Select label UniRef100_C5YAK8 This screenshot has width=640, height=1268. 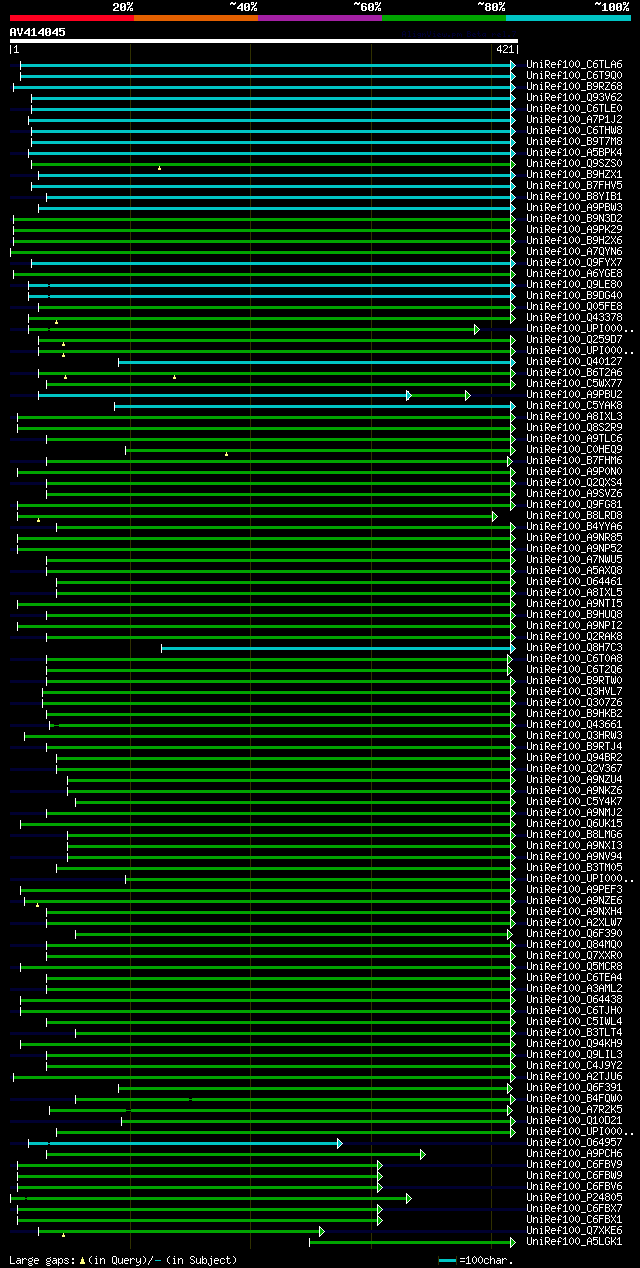click(x=574, y=406)
